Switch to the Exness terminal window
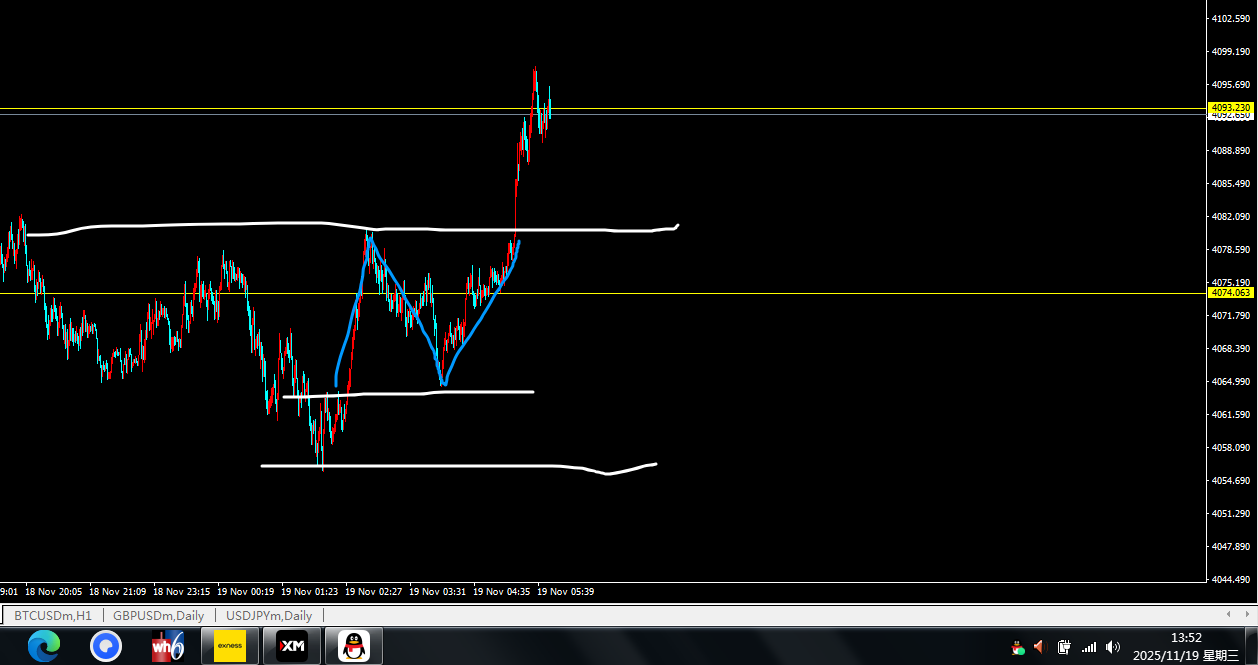The height and width of the screenshot is (665, 1258). (x=230, y=646)
